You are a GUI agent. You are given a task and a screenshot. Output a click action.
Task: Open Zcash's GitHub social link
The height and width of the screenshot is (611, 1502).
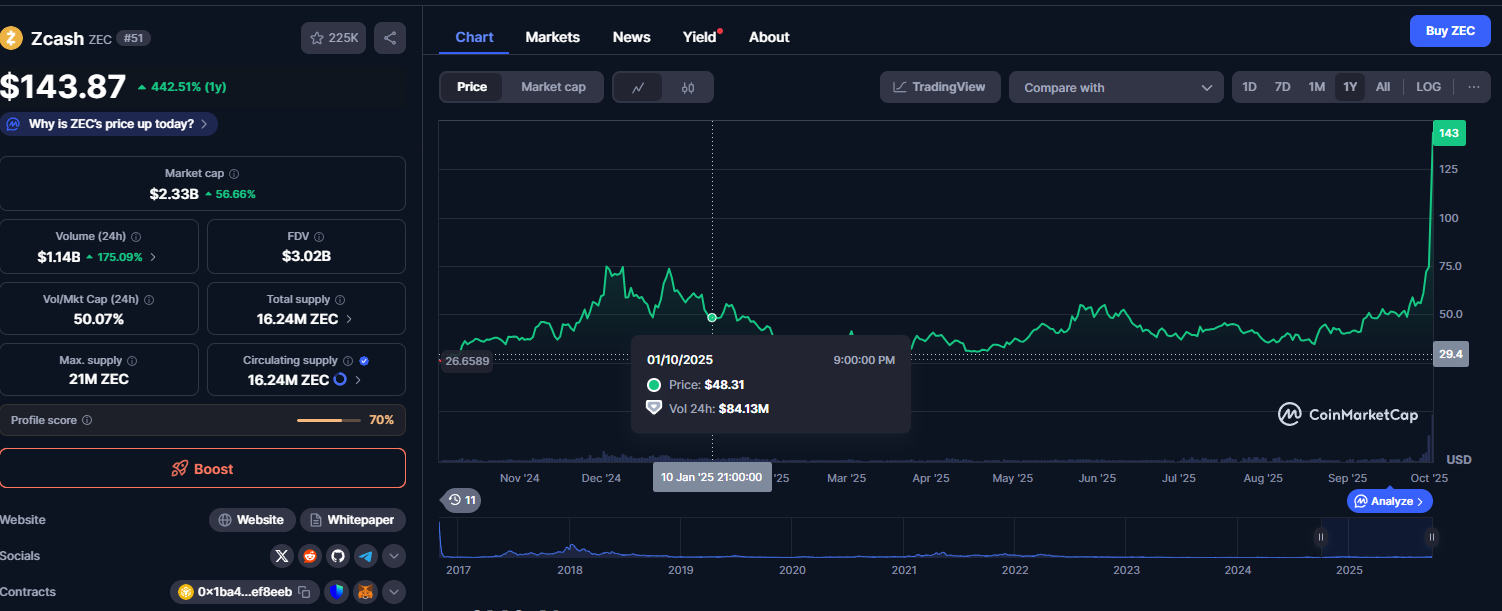point(338,556)
